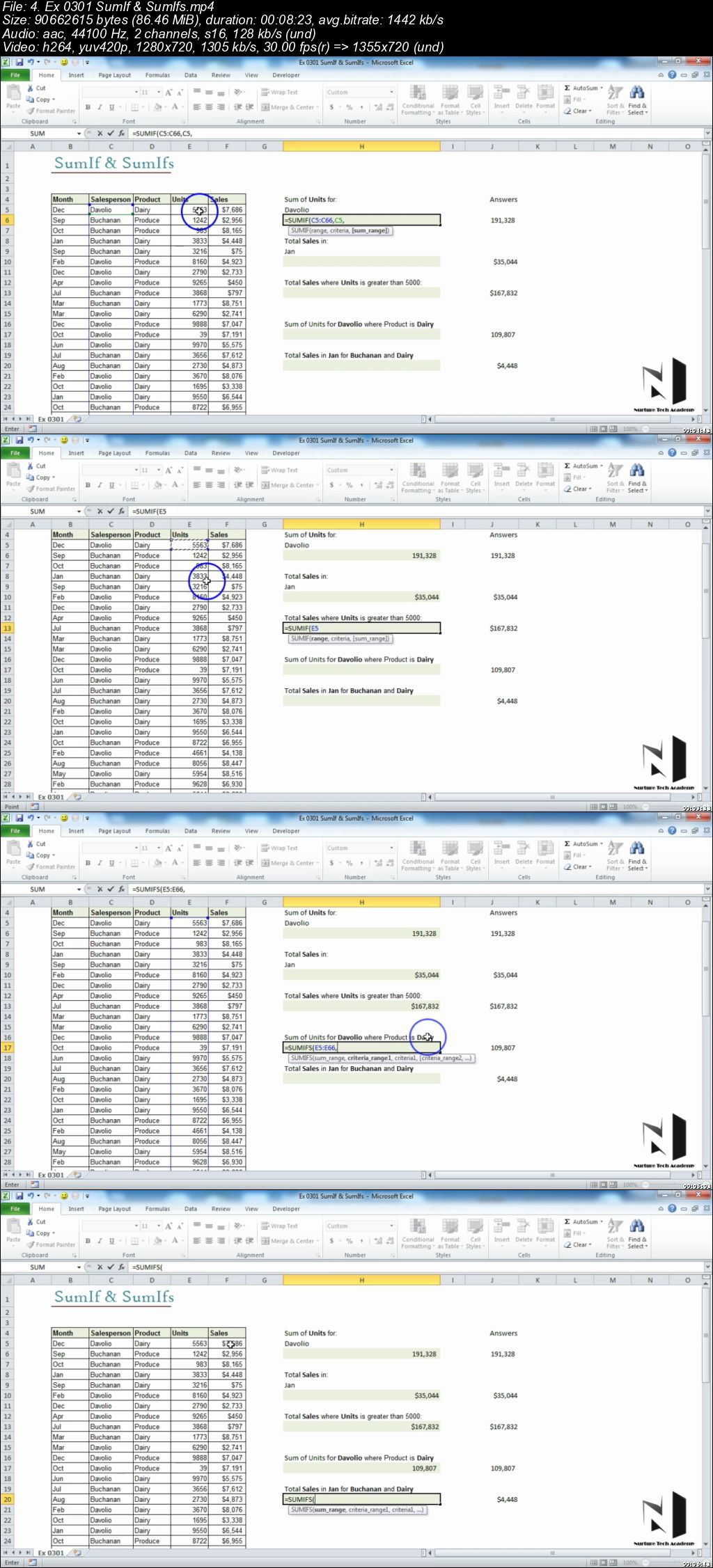The image size is (713, 1568).
Task: Click the Font Color A in the bottom window
Action: coord(175,1241)
